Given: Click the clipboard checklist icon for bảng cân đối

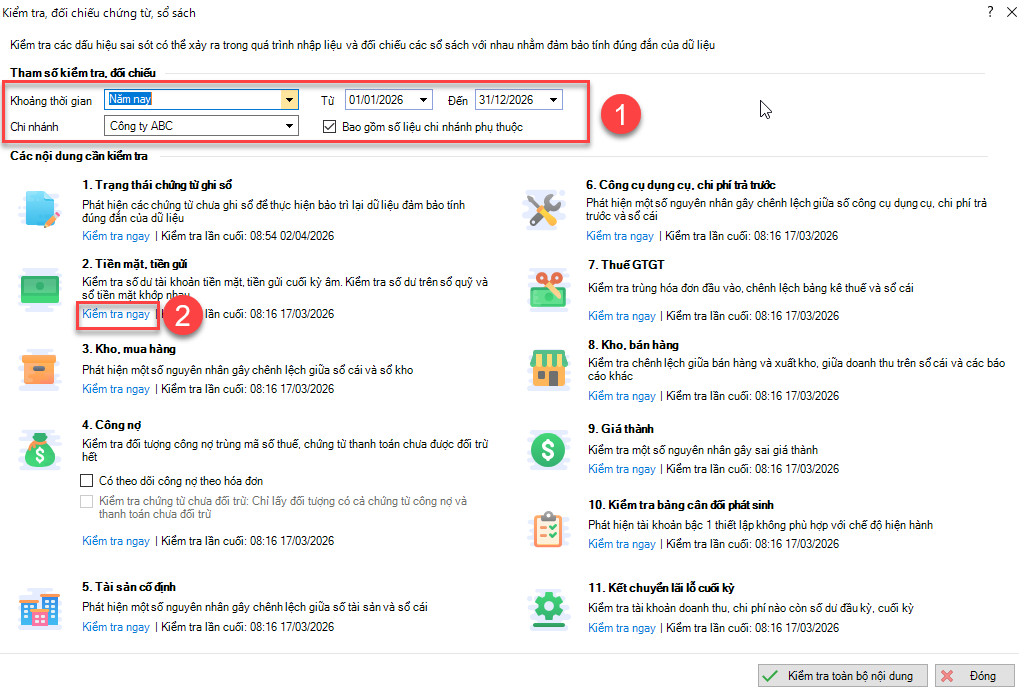Looking at the screenshot, I should [548, 530].
